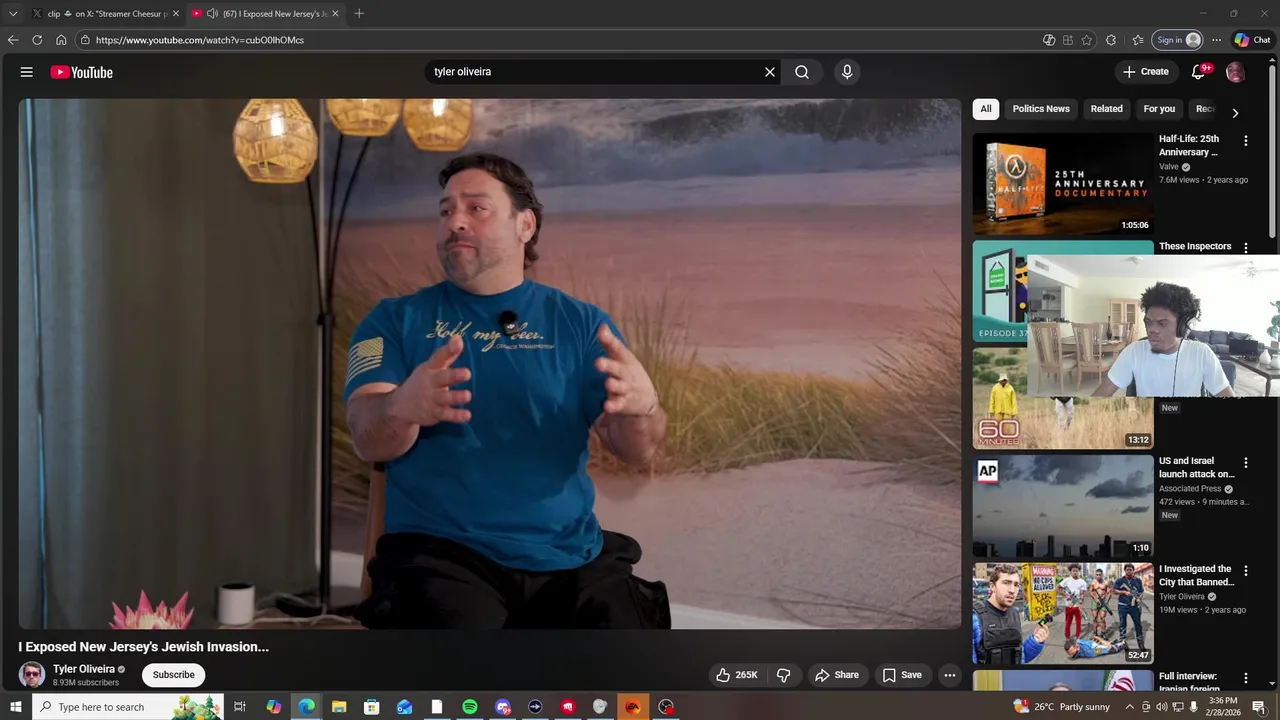The height and width of the screenshot is (720, 1280).
Task: Click the Windows taskbar search box
Action: 127,707
